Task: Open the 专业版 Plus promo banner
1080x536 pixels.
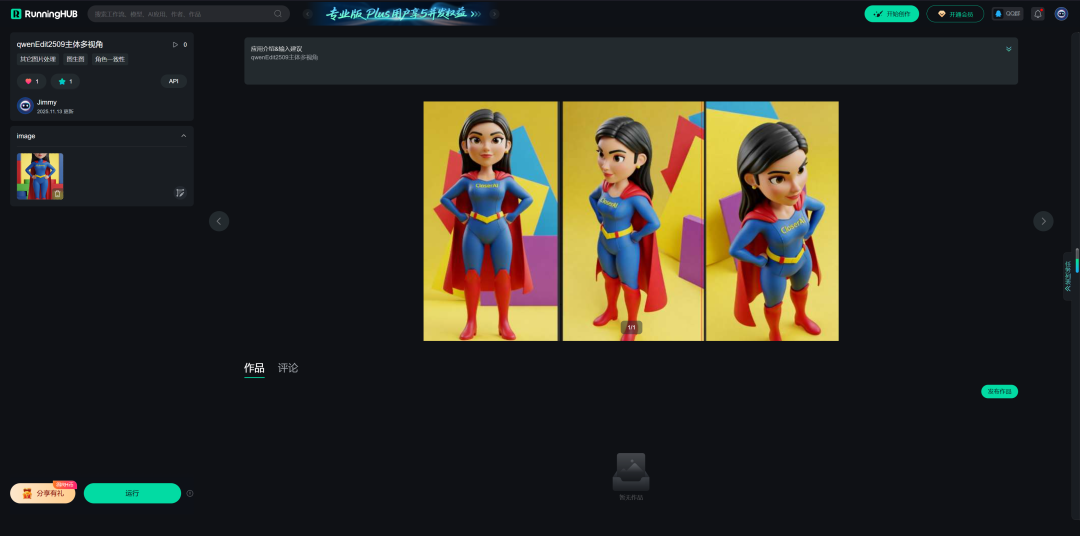Action: pyautogui.click(x=402, y=14)
